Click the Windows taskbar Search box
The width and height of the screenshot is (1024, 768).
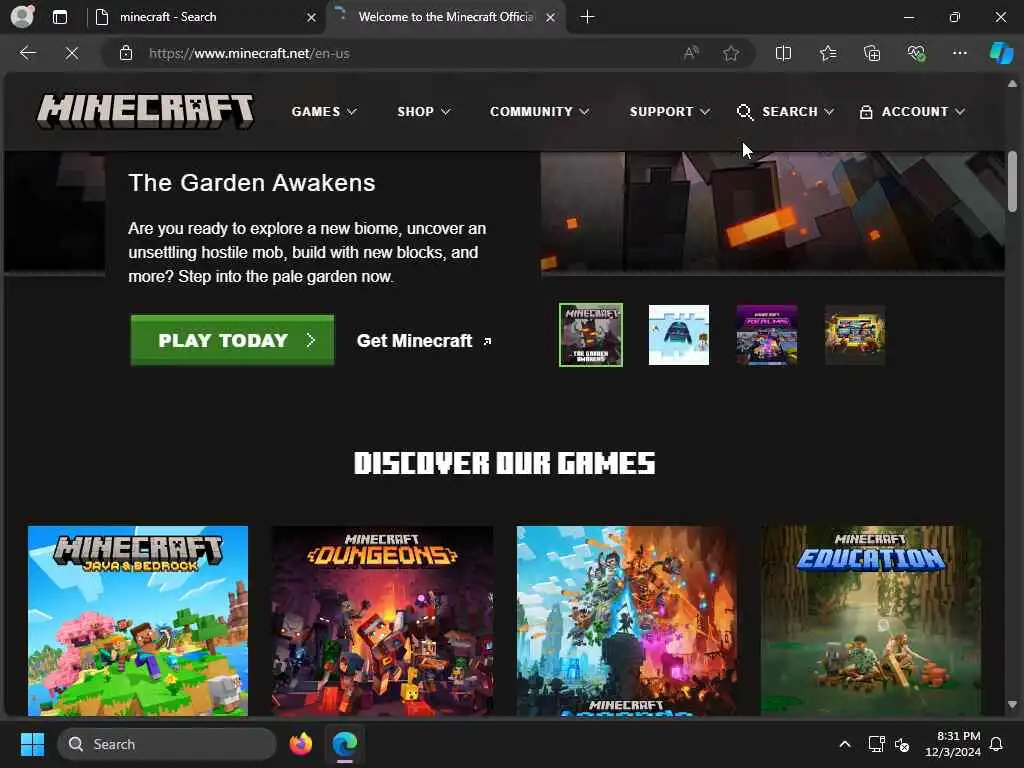(x=167, y=744)
